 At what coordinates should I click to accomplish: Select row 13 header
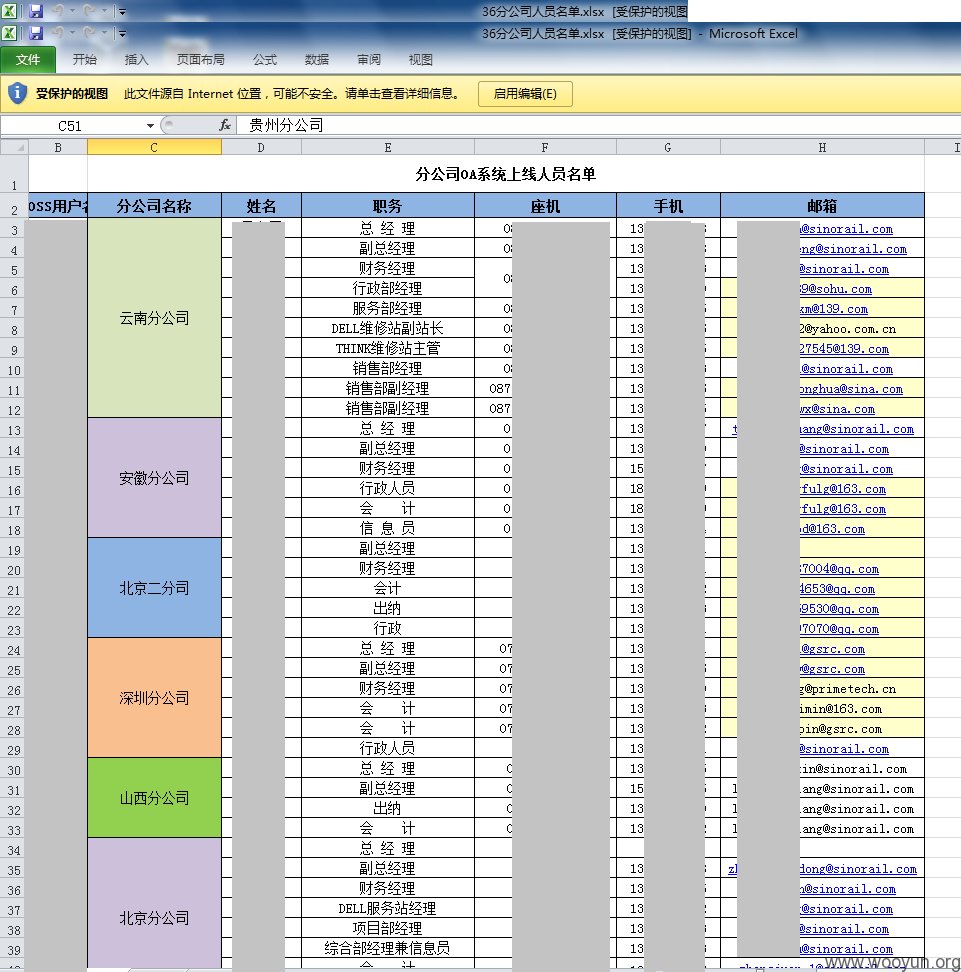coord(14,428)
